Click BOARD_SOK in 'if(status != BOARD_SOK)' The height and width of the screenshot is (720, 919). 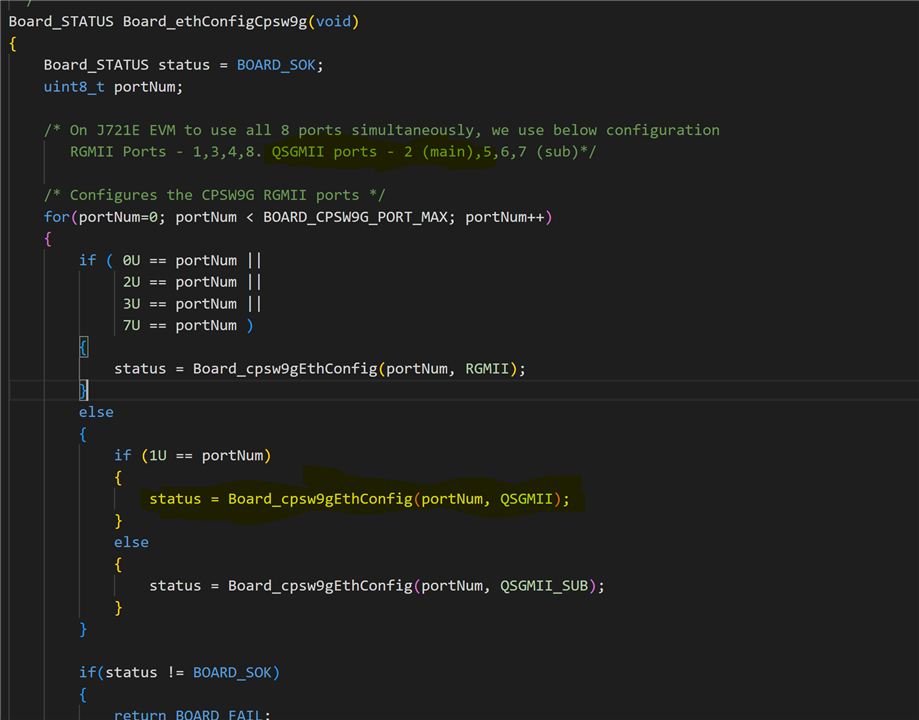click(232, 673)
